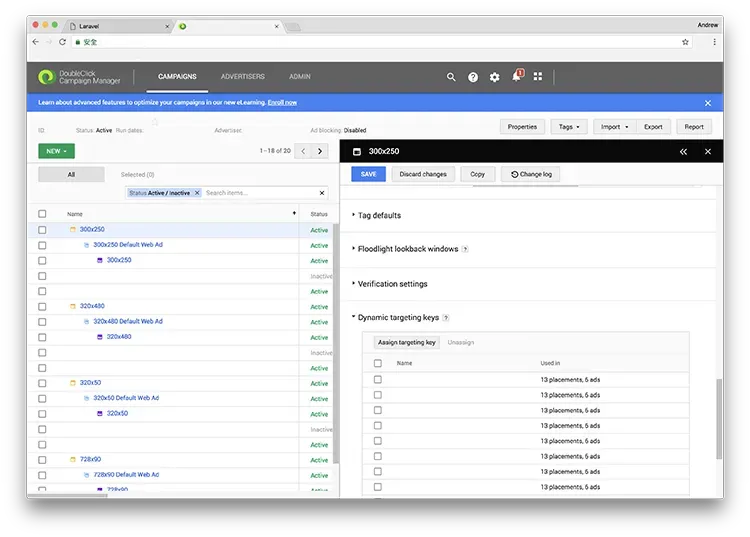Open the notifications bell icon
750x537 pixels.
[x=517, y=77]
